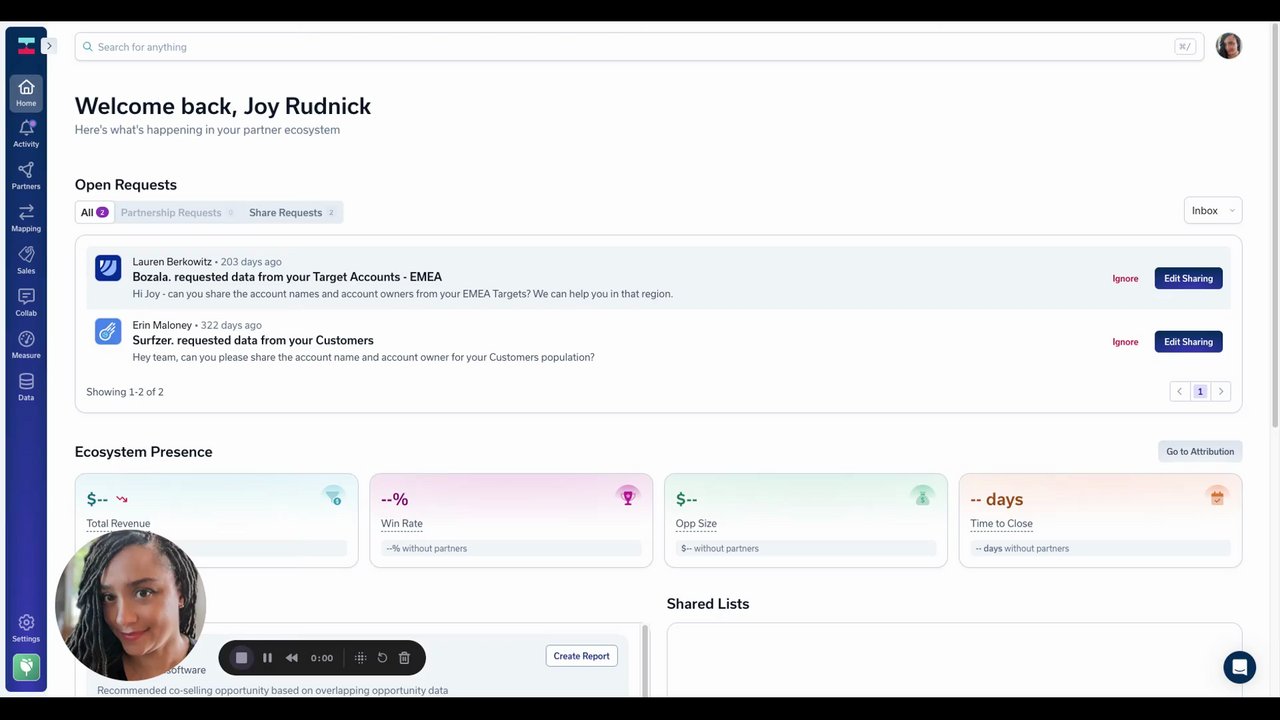
Task: Rewind the recording
Action: click(x=292, y=658)
